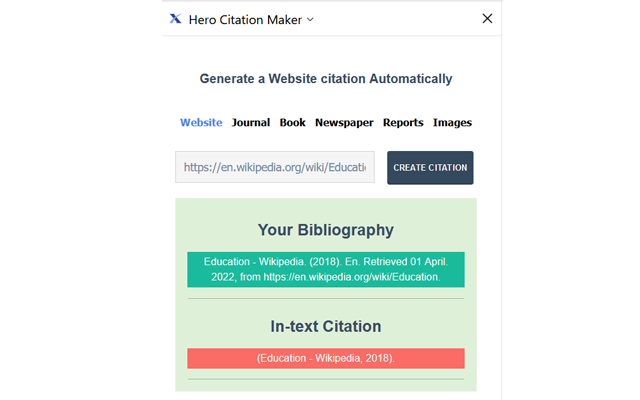640x400 pixels.
Task: Click the red in-text citation box
Action: pyautogui.click(x=325, y=358)
